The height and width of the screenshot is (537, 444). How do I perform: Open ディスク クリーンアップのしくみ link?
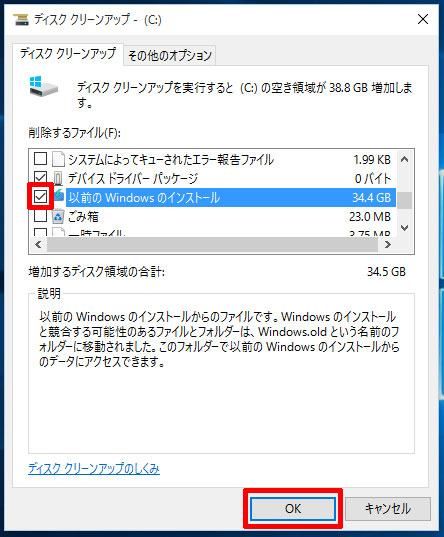pyautogui.click(x=94, y=468)
